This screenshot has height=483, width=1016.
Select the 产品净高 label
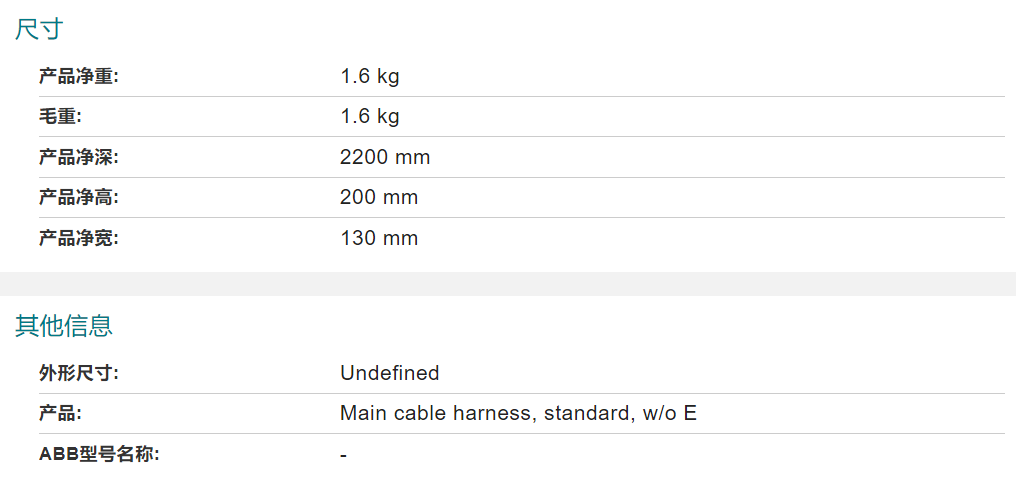point(79,197)
